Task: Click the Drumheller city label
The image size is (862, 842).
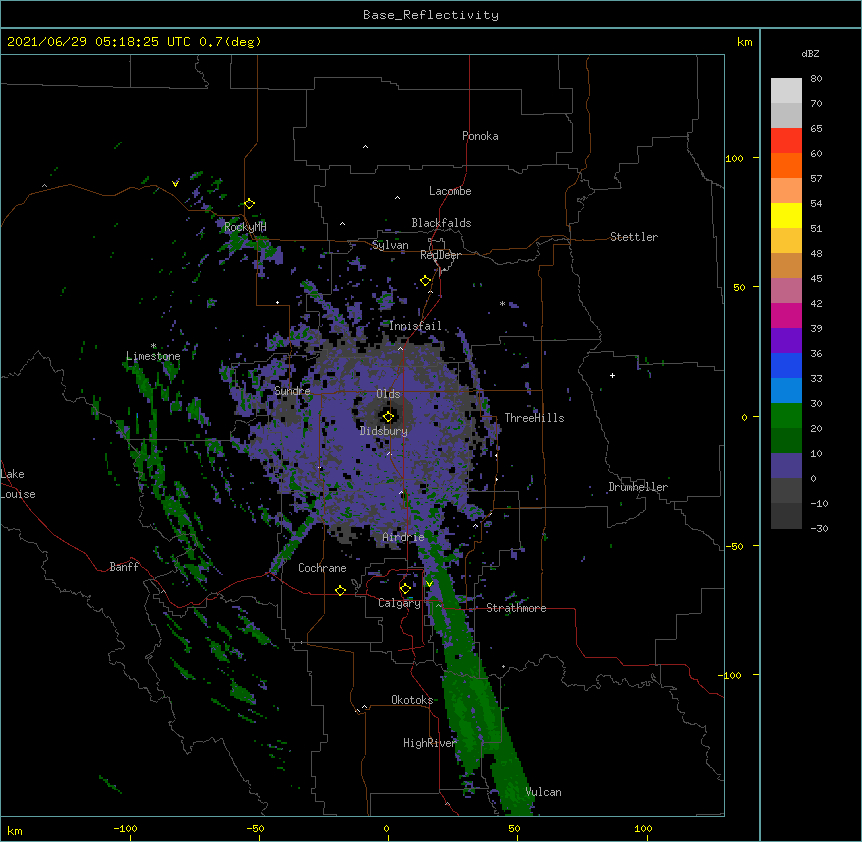Action: pos(638,487)
